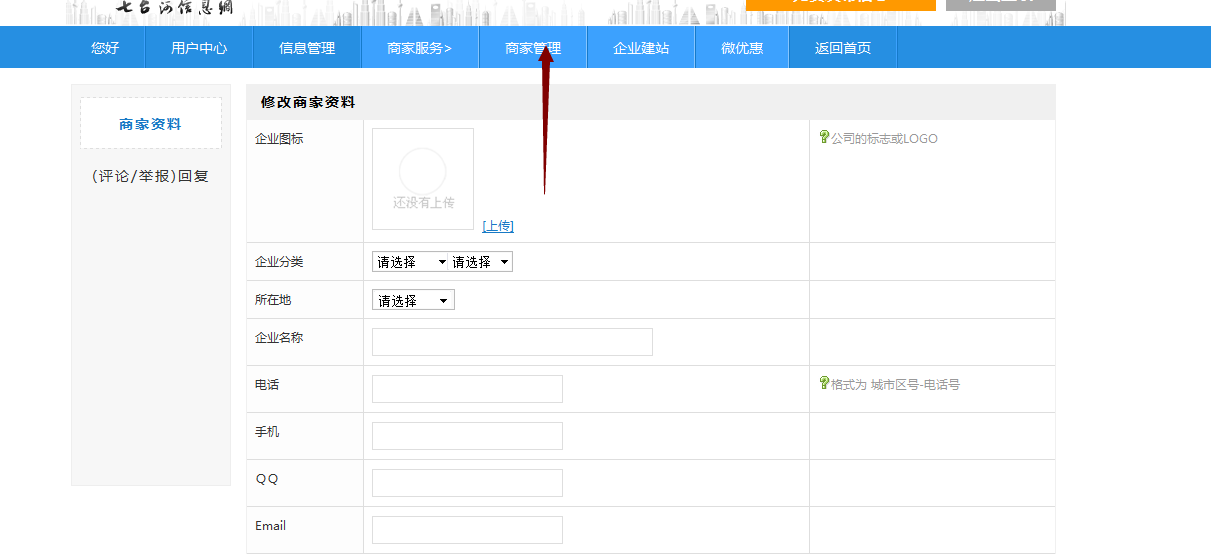This screenshot has width=1211, height=554.
Task: Open 商家管理 navigation item
Action: [533, 48]
